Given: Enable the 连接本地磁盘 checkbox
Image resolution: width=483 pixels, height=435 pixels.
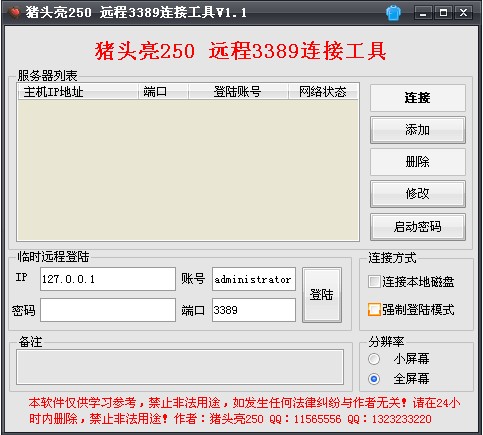Looking at the screenshot, I should (374, 282).
